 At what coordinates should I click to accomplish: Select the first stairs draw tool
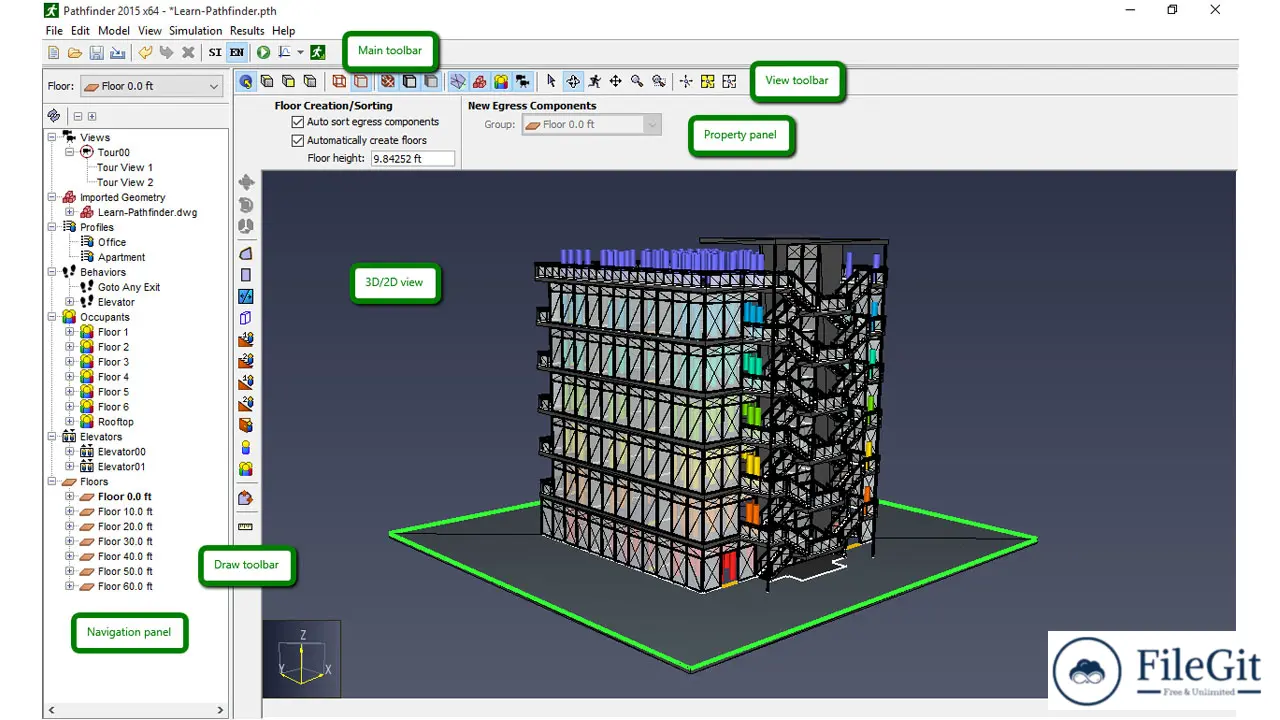(x=246, y=340)
